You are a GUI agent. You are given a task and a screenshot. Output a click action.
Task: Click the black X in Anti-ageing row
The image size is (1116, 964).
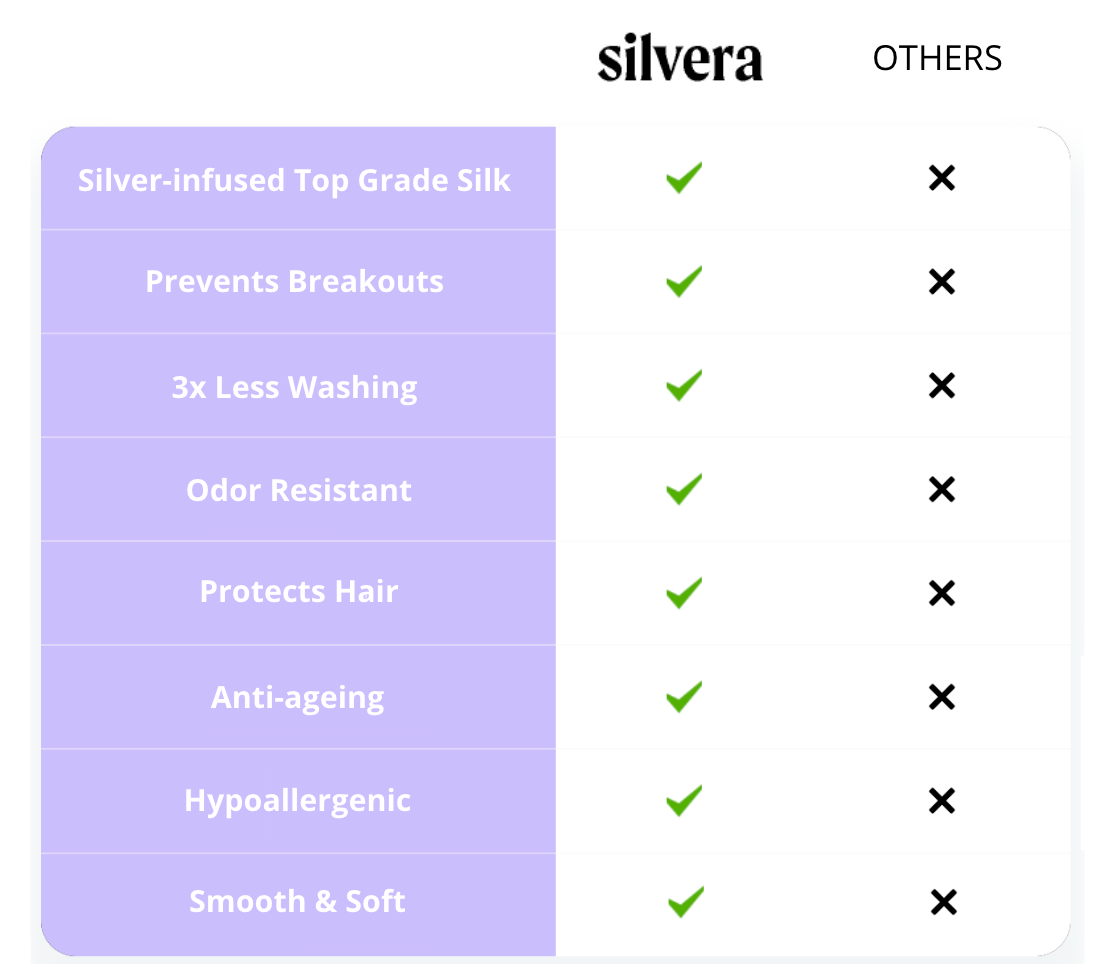point(942,697)
